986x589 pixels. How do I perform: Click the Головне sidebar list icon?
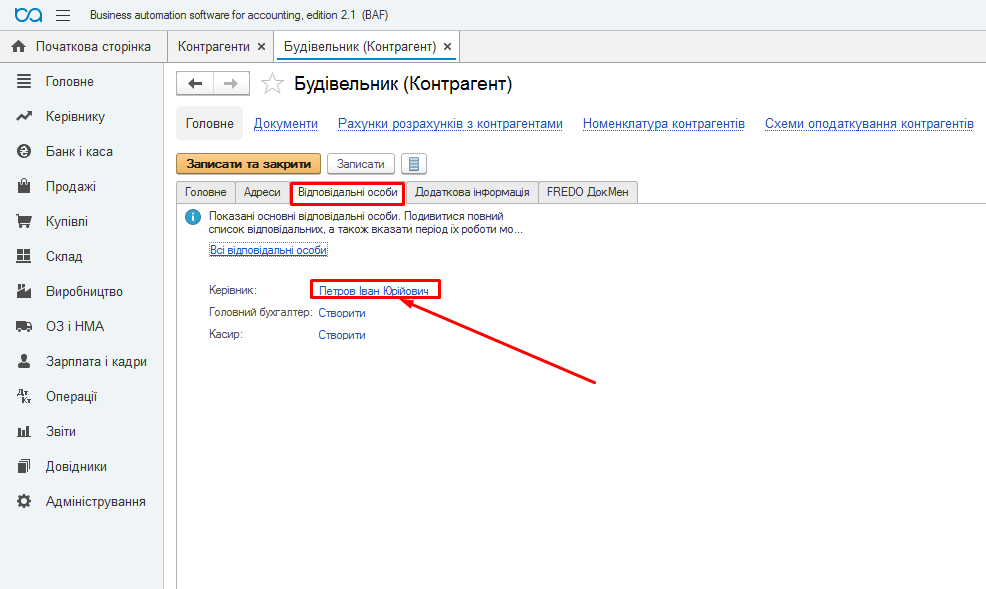[24, 81]
